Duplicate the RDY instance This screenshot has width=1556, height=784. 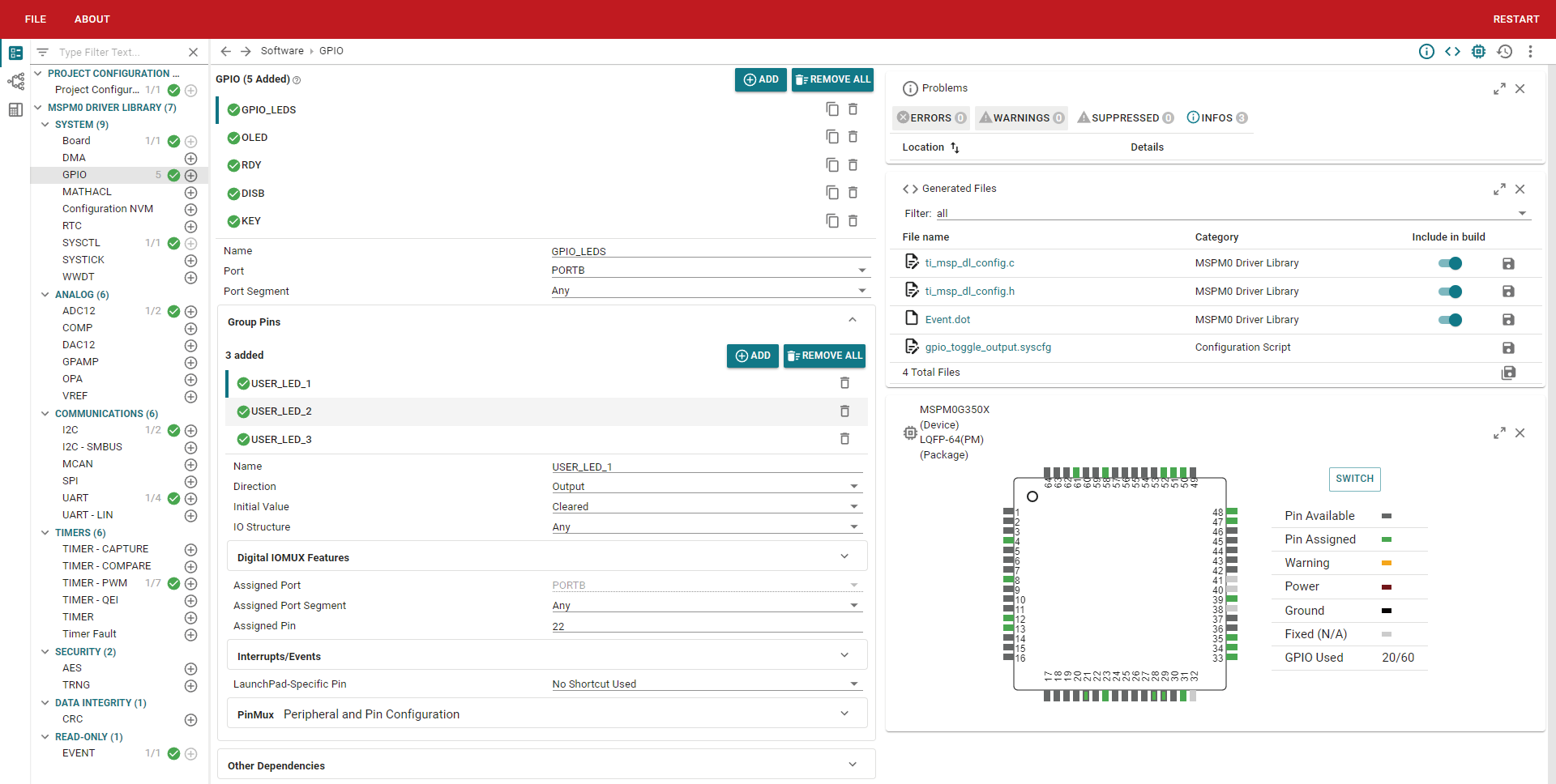click(831, 165)
